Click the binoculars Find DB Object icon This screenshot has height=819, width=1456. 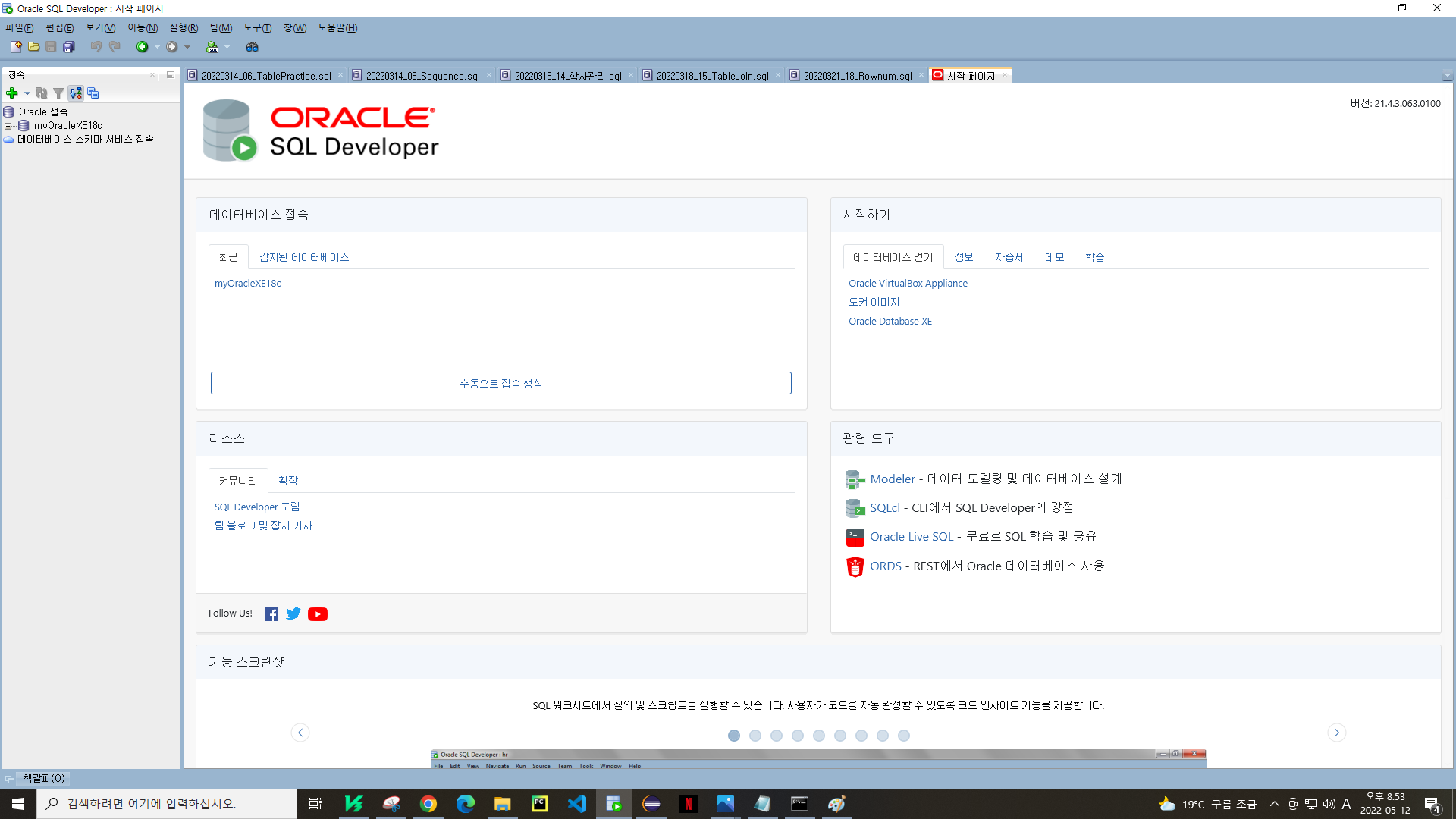(x=253, y=47)
